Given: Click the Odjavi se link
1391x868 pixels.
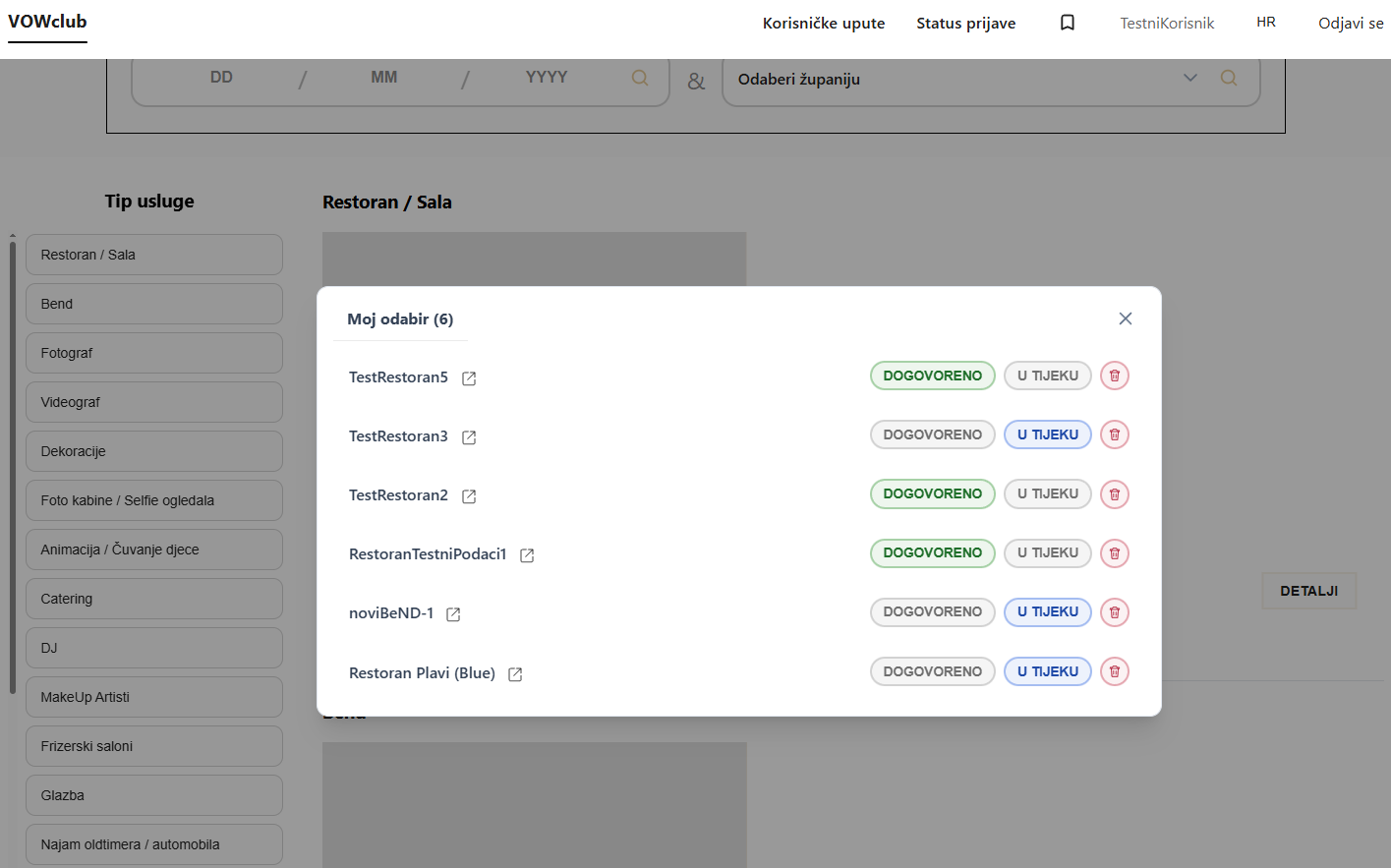Looking at the screenshot, I should (x=1350, y=23).
